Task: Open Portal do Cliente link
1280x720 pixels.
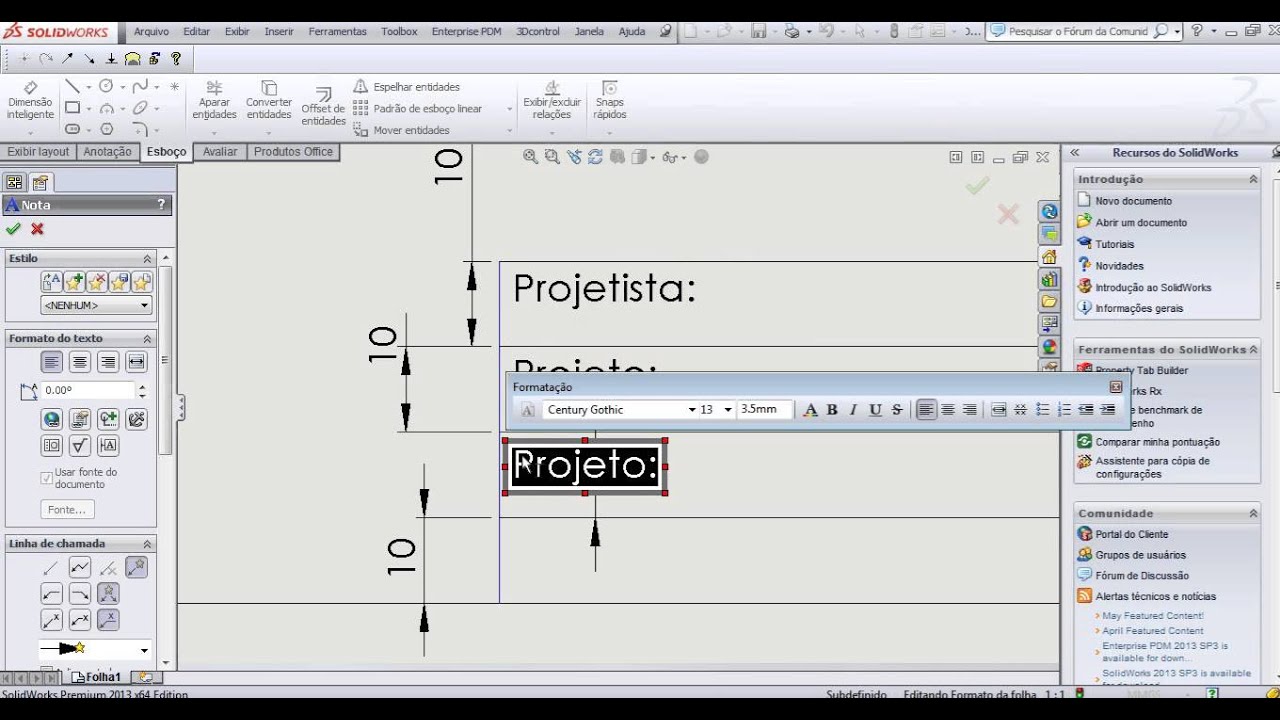Action: point(1132,534)
